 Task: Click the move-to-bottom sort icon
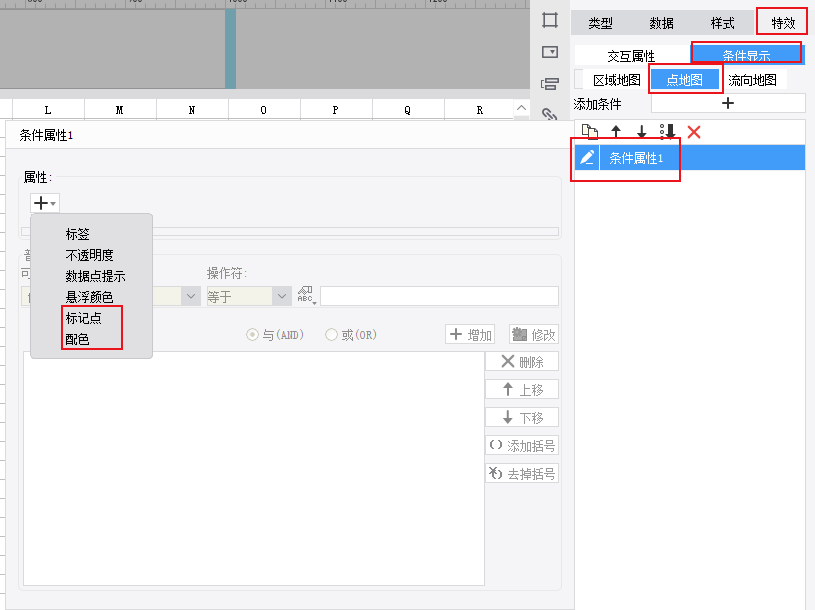click(667, 131)
